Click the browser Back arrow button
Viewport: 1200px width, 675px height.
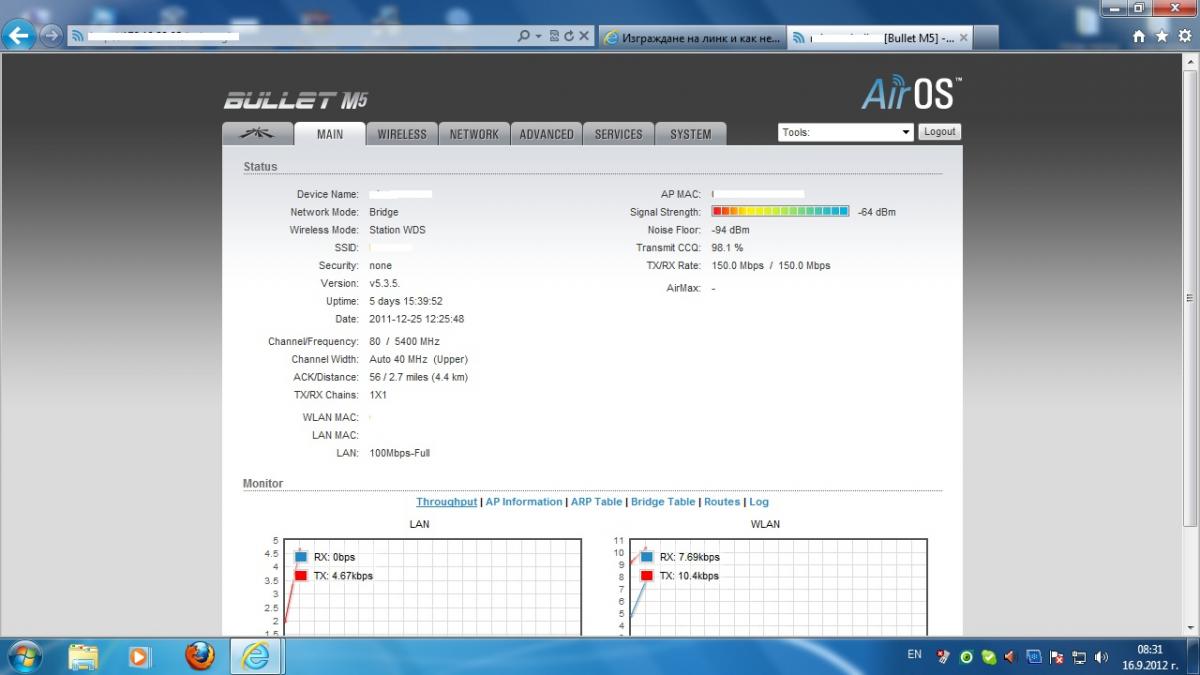[x=20, y=36]
